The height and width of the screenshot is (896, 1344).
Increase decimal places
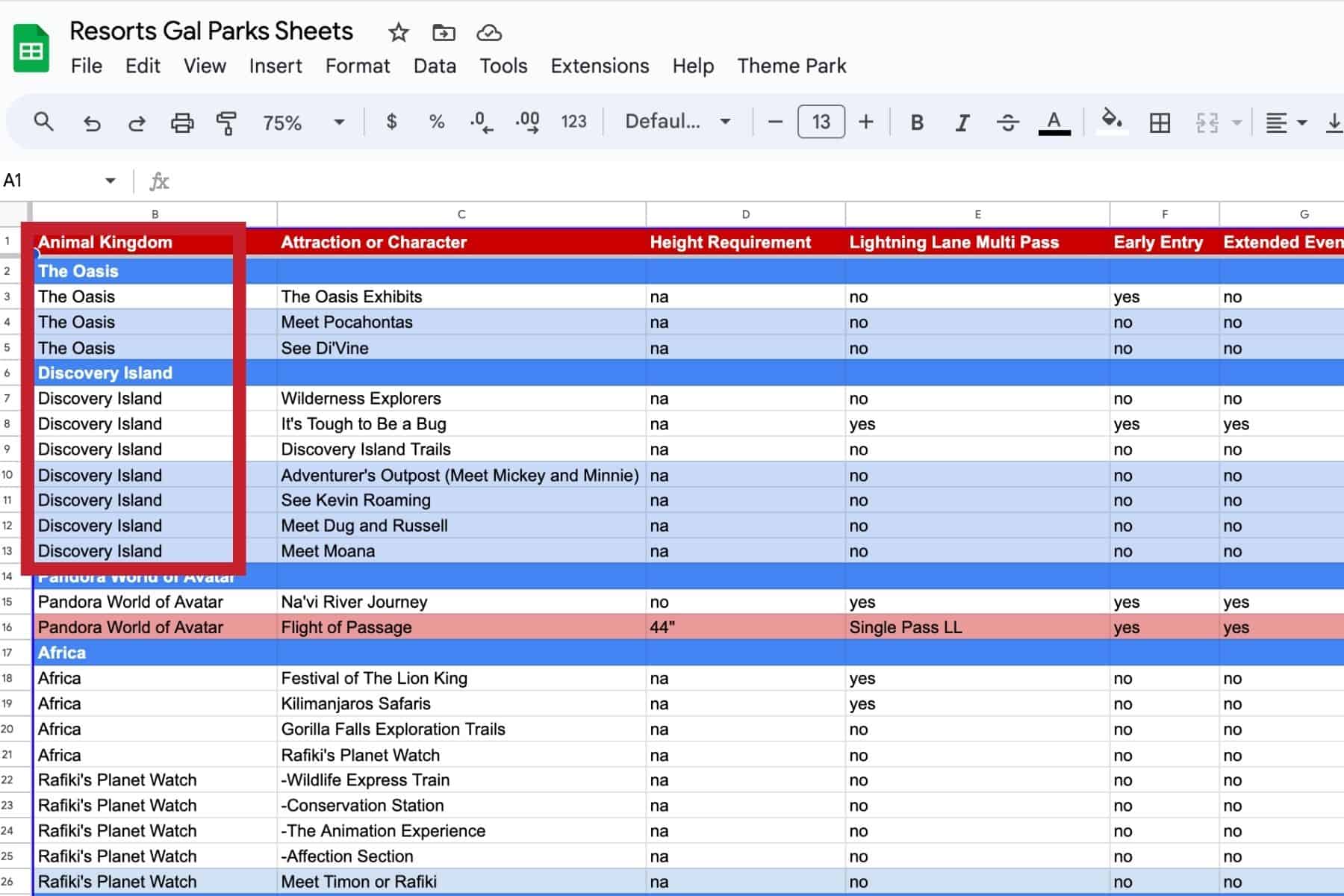[528, 122]
